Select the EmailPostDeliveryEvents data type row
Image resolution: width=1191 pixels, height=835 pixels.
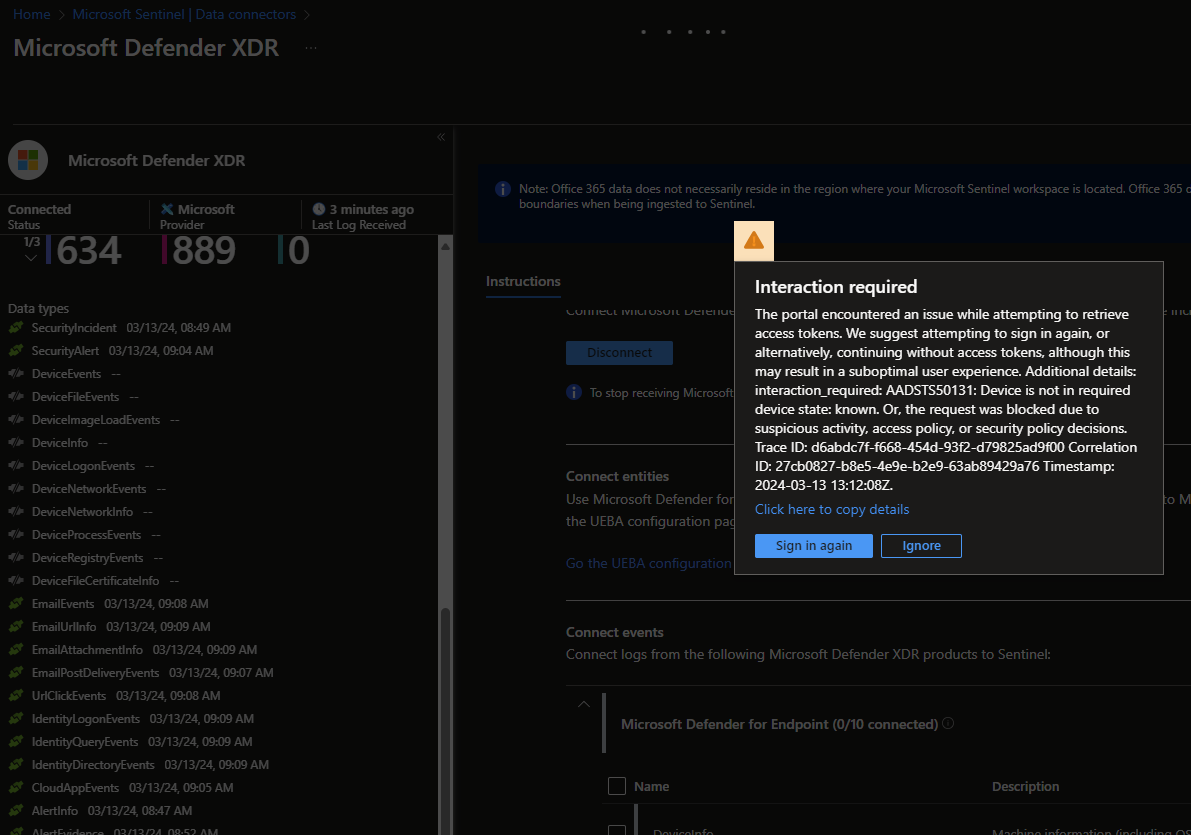[141, 672]
